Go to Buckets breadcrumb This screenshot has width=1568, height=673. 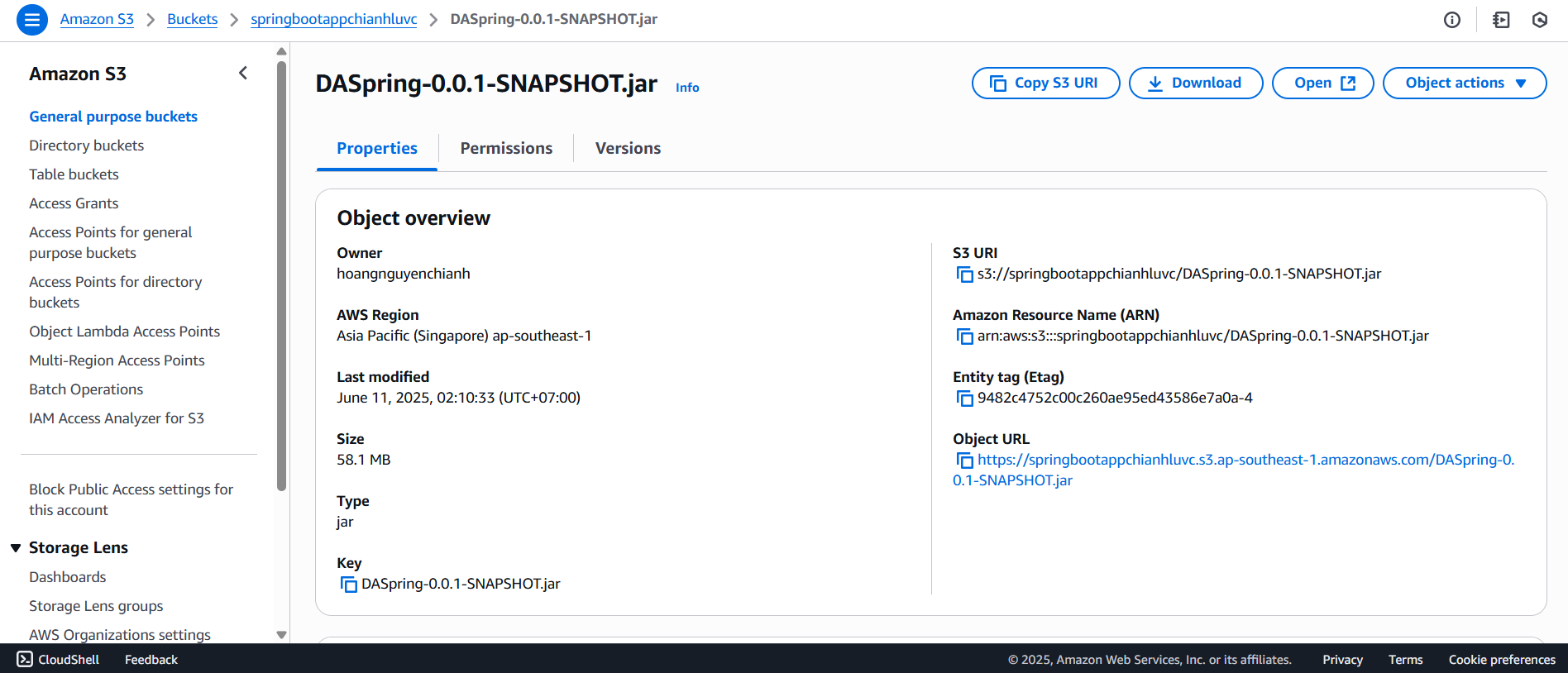coord(192,19)
